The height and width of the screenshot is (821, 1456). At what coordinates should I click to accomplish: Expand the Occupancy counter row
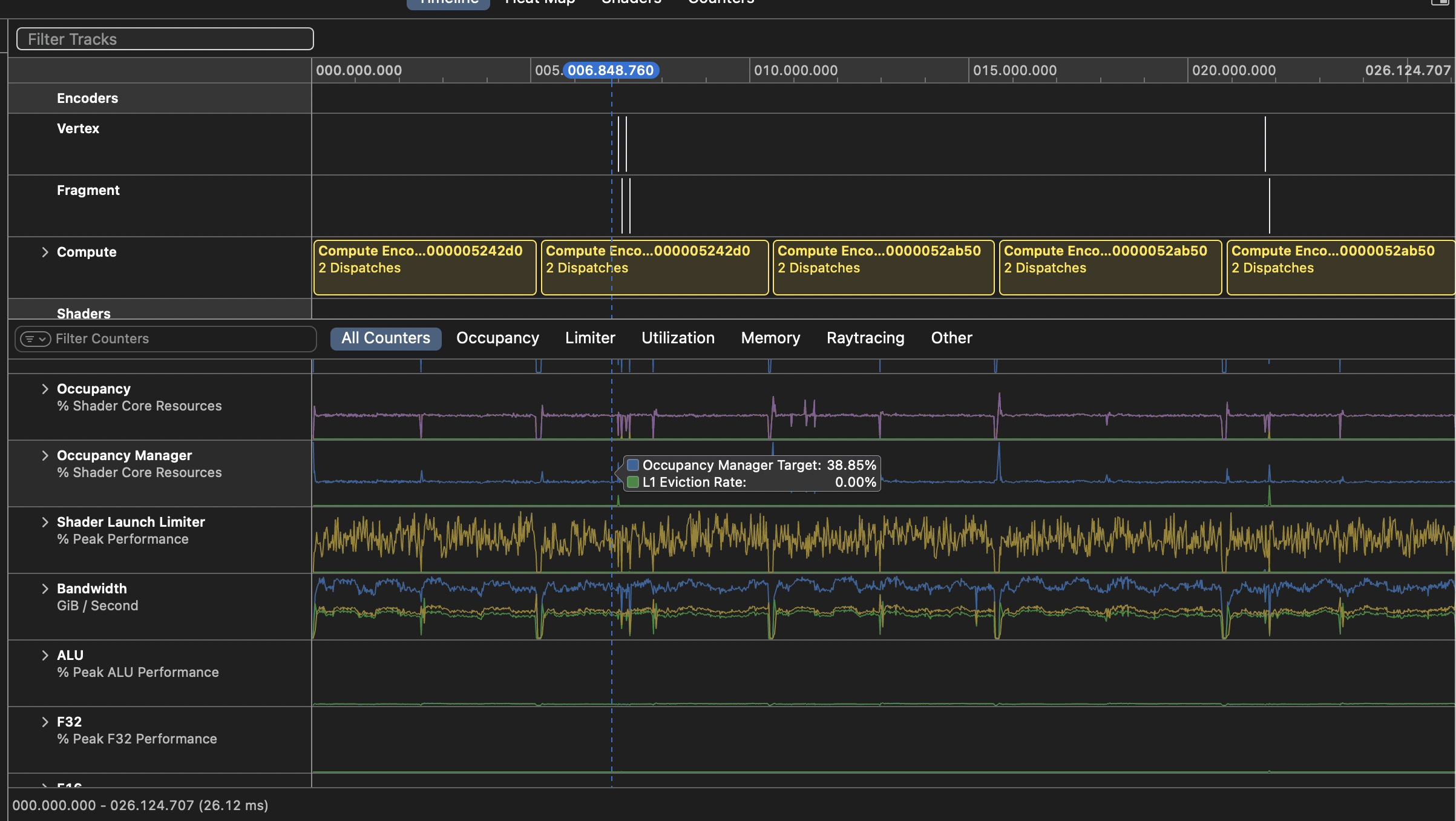(x=45, y=389)
